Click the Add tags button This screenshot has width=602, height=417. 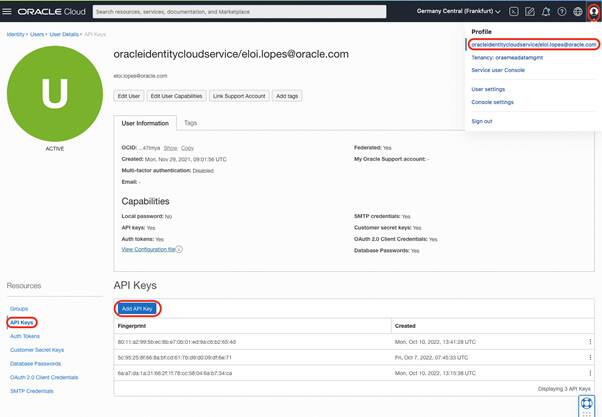click(287, 96)
